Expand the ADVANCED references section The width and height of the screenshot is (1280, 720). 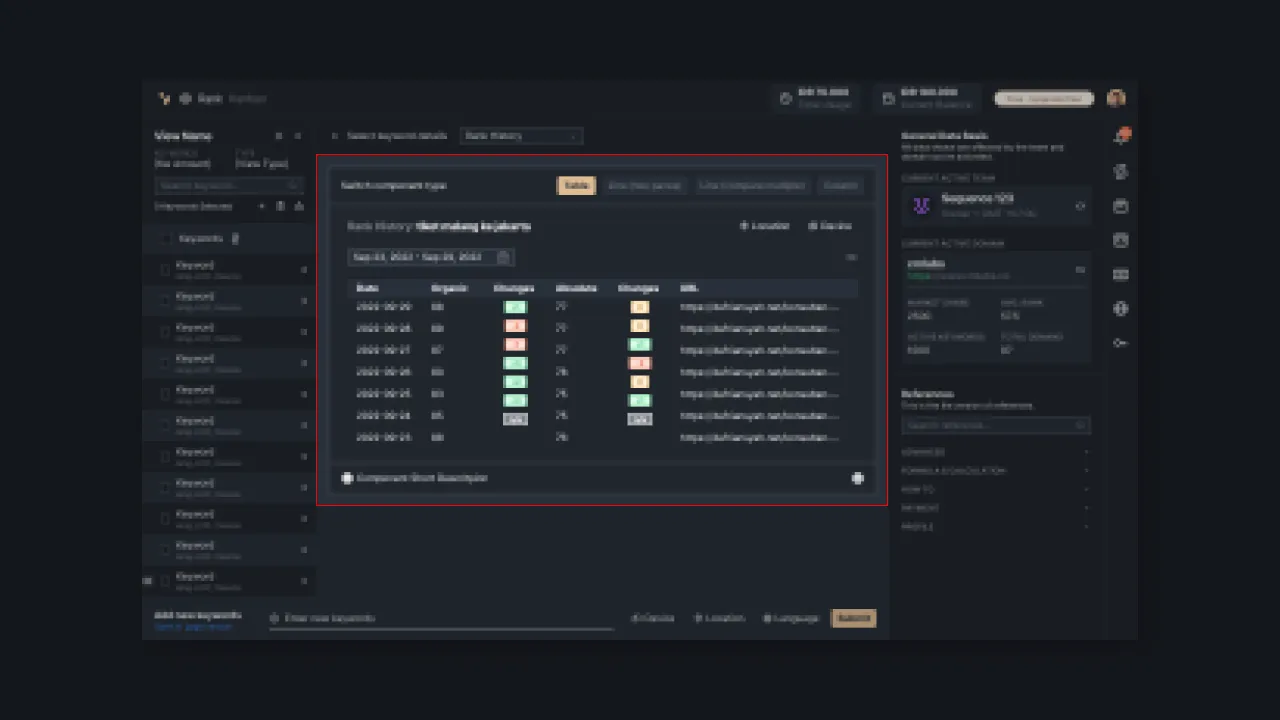[x=994, y=452]
